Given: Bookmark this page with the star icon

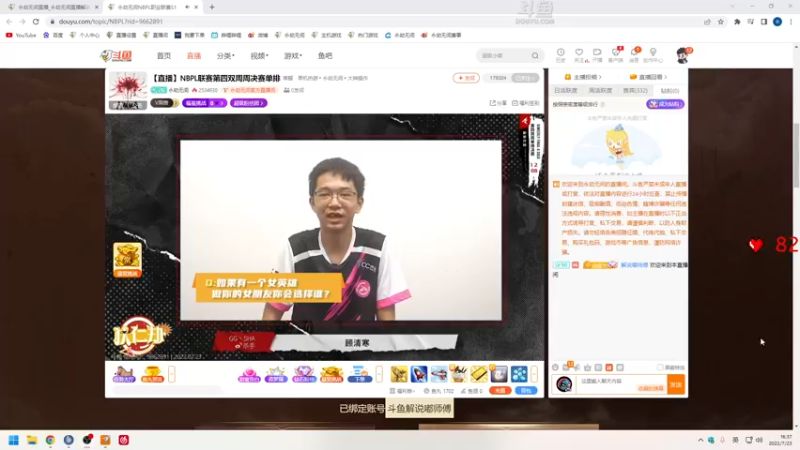Looking at the screenshot, I should (x=720, y=21).
